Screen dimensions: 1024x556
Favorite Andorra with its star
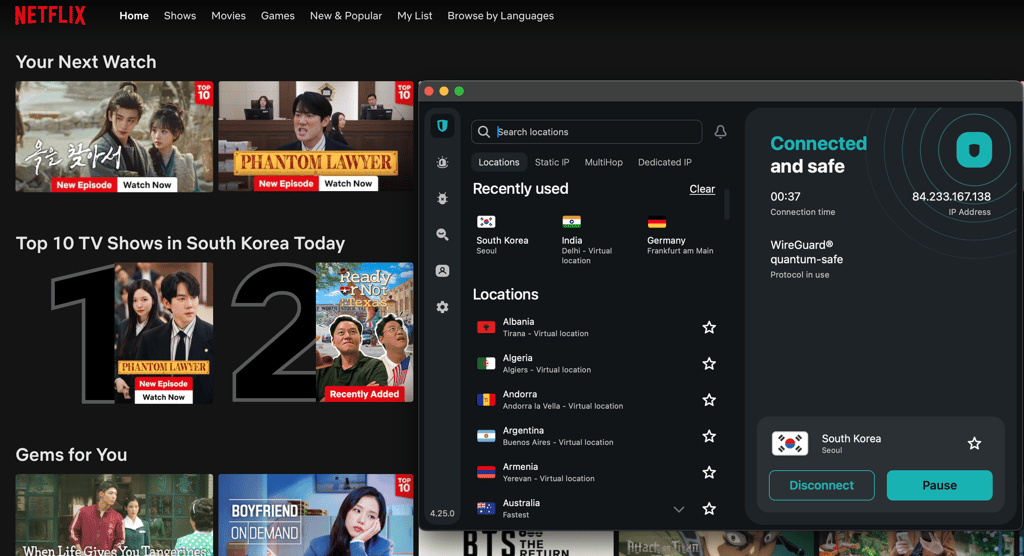pos(709,400)
